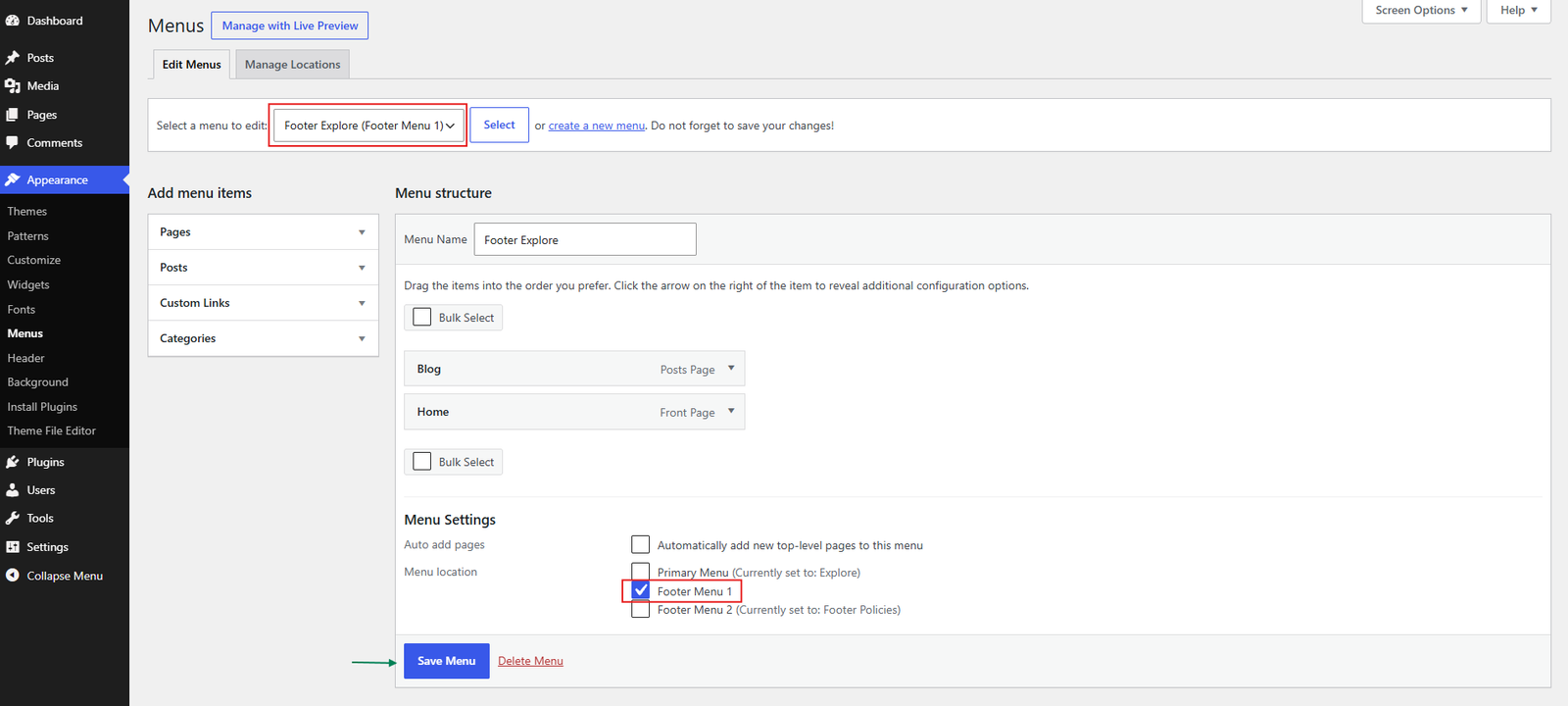Click the Appearance paintbrush icon
Image resolution: width=1568 pixels, height=706 pixels.
(x=13, y=180)
